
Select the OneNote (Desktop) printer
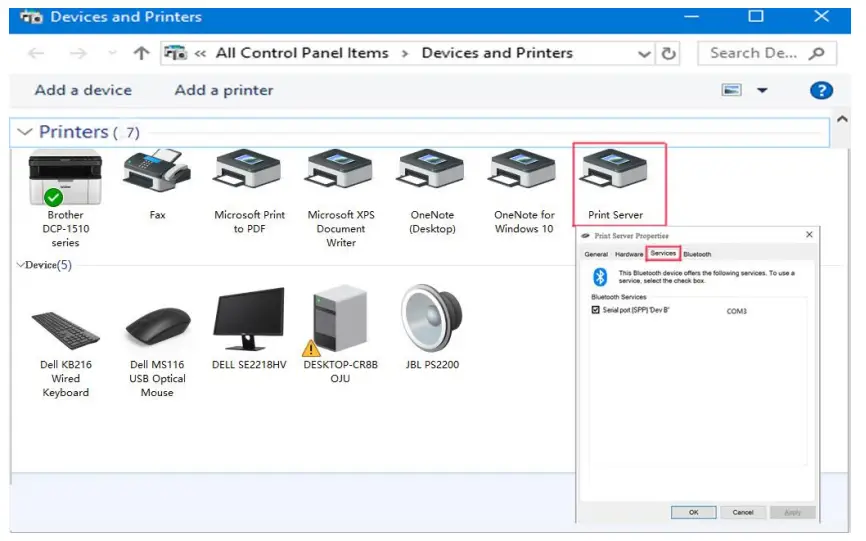pyautogui.click(x=432, y=191)
